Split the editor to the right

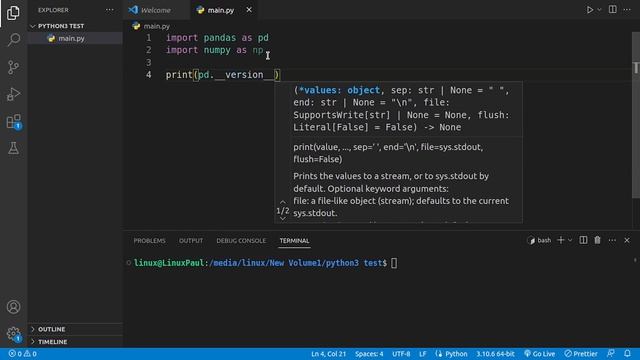coord(613,10)
